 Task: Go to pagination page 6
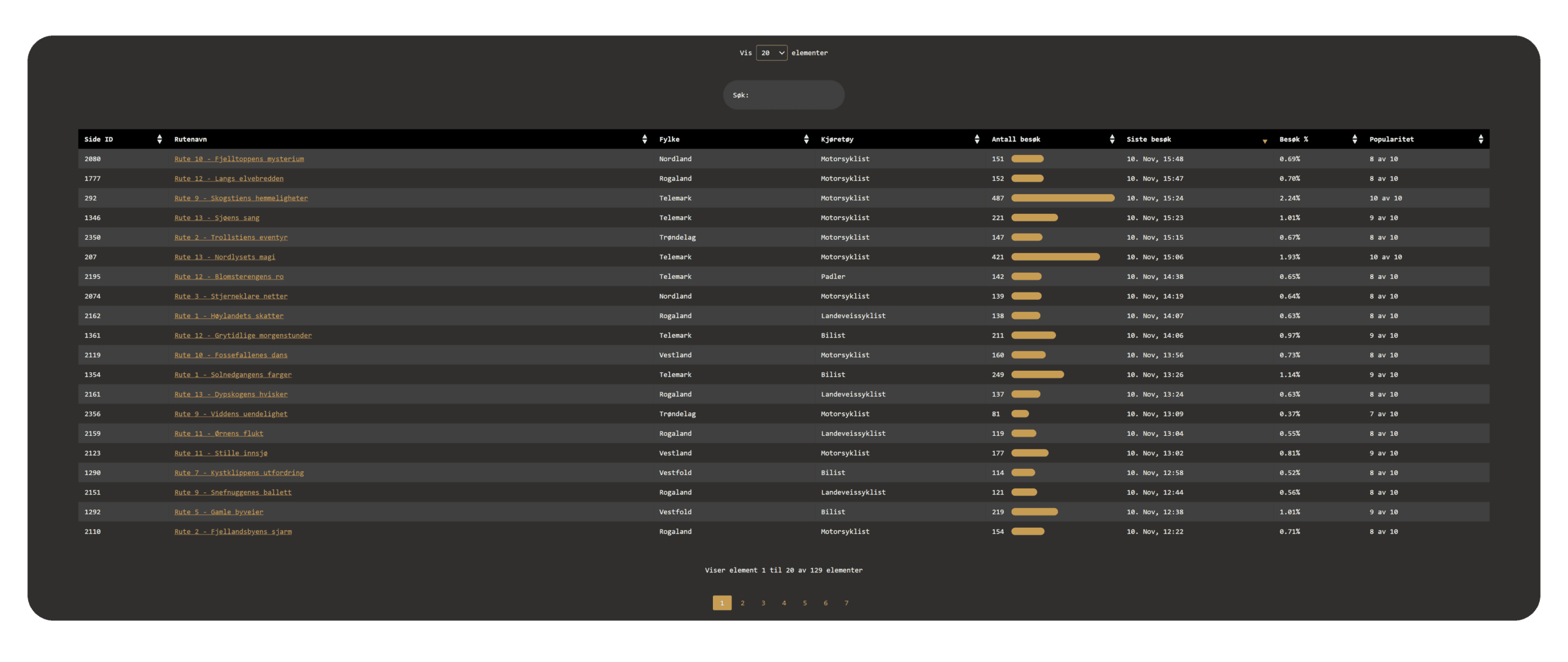[826, 603]
